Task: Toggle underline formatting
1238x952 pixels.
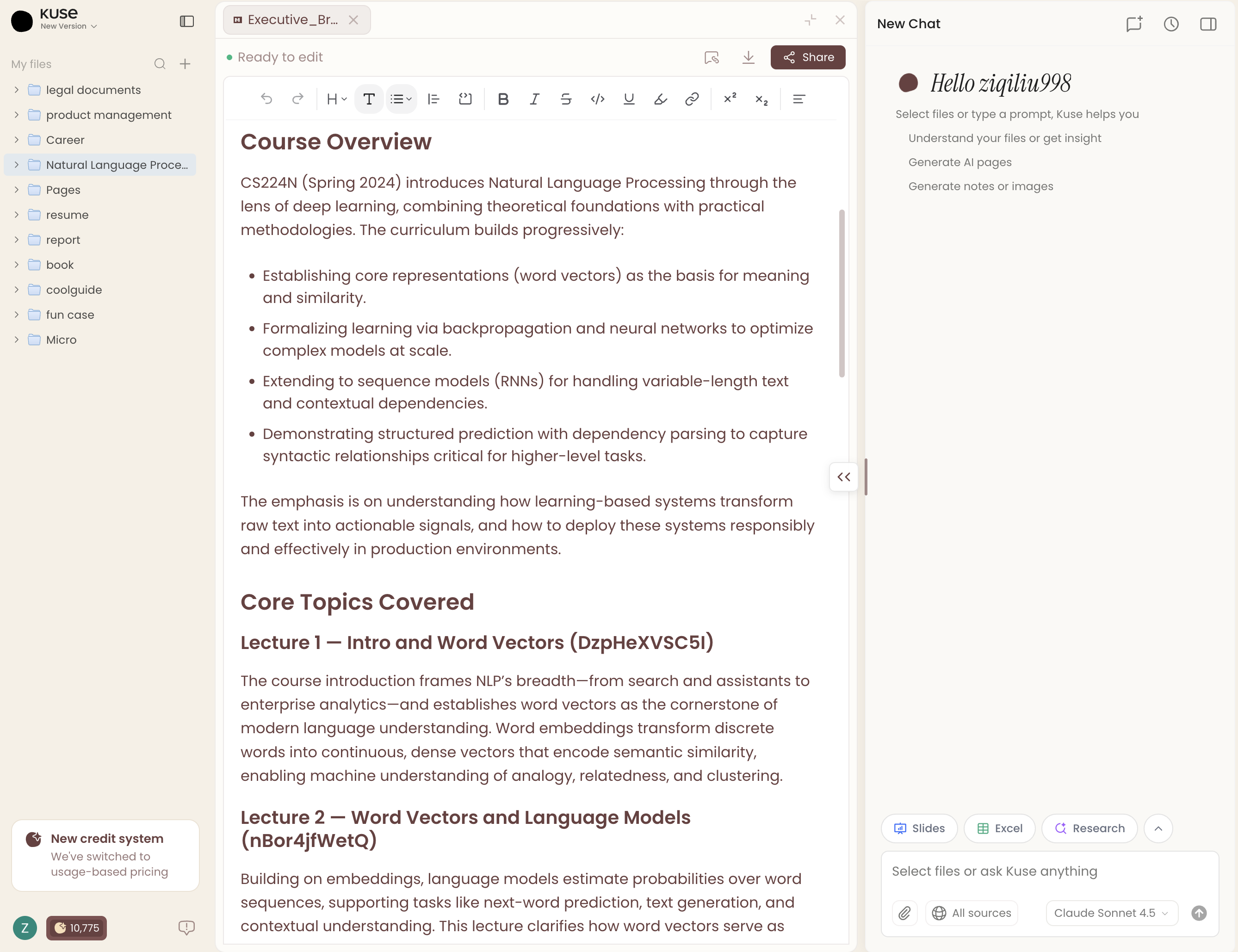Action: (628, 99)
